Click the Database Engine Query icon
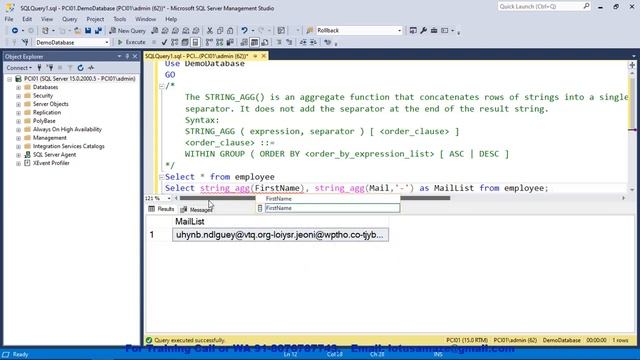This screenshot has width=640, height=360. (155, 31)
